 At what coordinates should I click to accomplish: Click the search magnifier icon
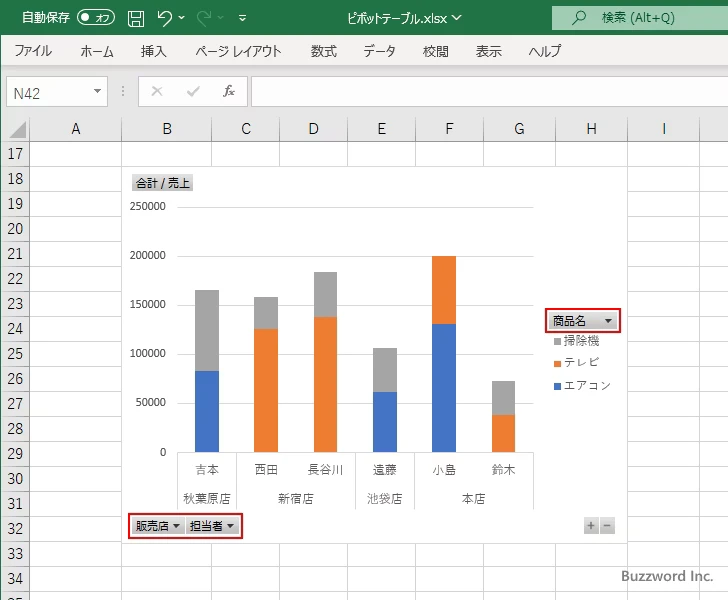pyautogui.click(x=578, y=18)
